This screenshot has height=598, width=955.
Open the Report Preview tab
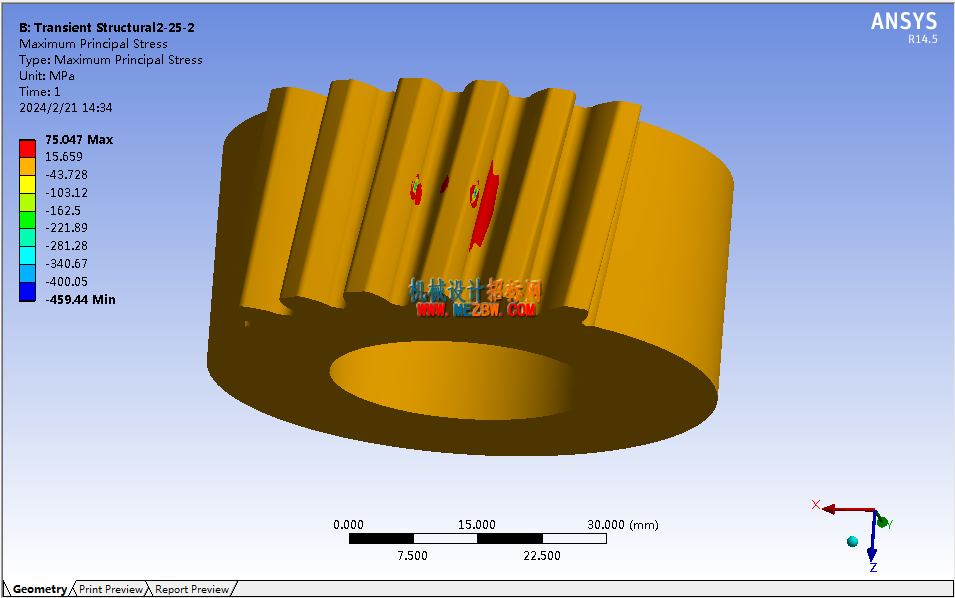coord(192,589)
